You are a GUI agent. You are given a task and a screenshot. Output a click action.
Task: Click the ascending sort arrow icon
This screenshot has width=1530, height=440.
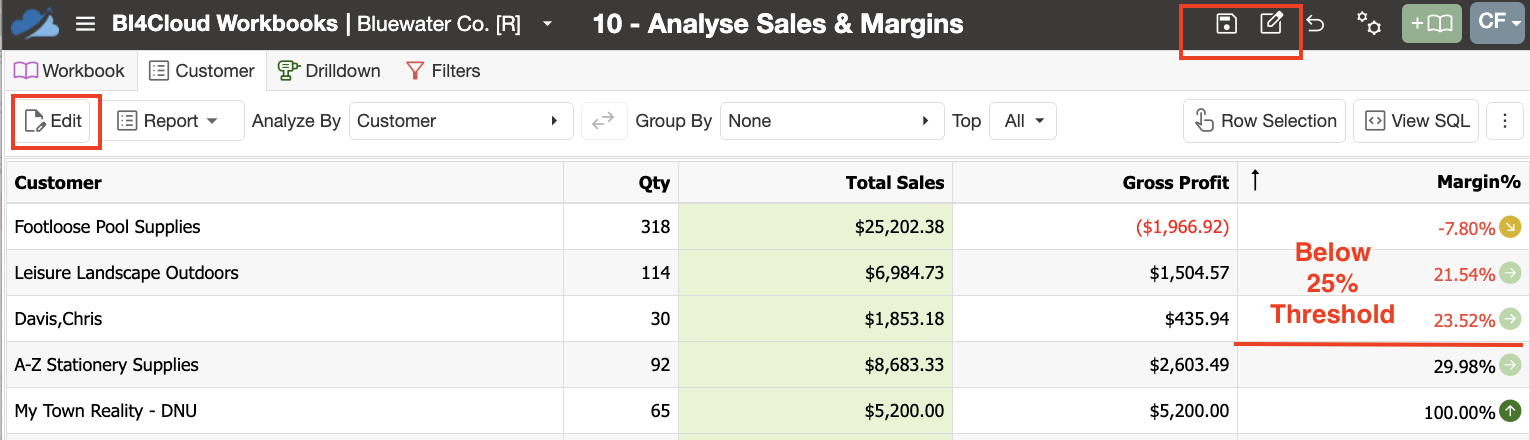1256,181
